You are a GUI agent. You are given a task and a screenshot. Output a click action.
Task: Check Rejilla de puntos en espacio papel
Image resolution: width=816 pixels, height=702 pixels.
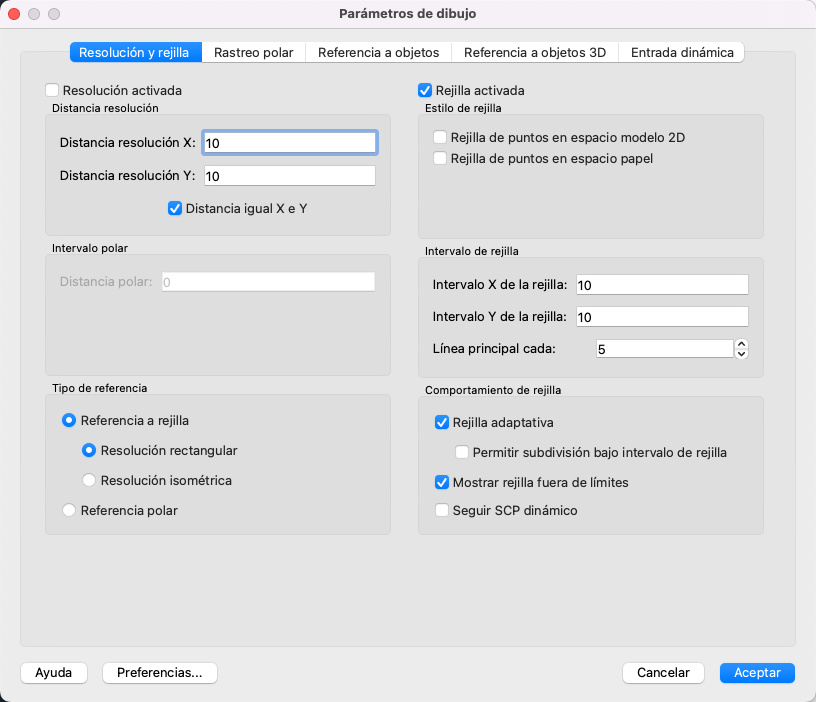pos(440,158)
